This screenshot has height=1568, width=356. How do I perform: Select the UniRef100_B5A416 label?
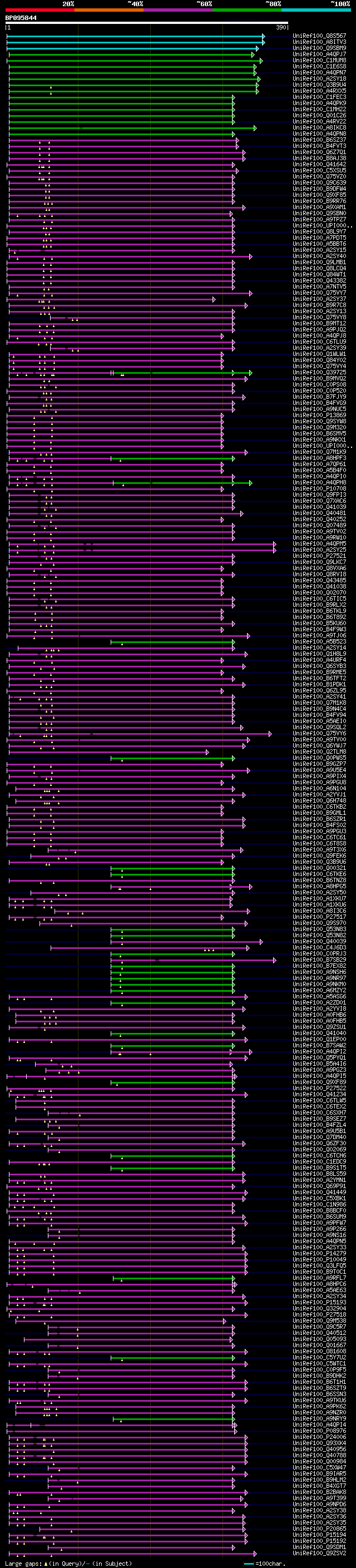[319, 1064]
